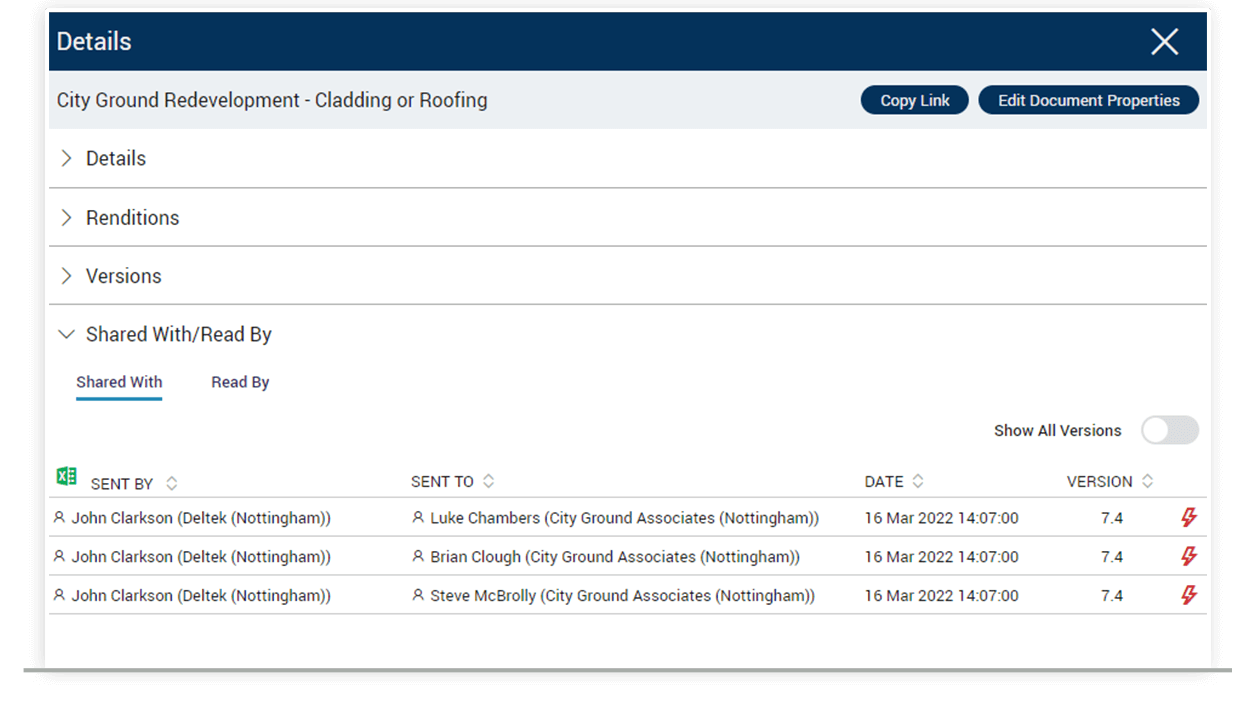Open Edit Document Properties

[1088, 100]
